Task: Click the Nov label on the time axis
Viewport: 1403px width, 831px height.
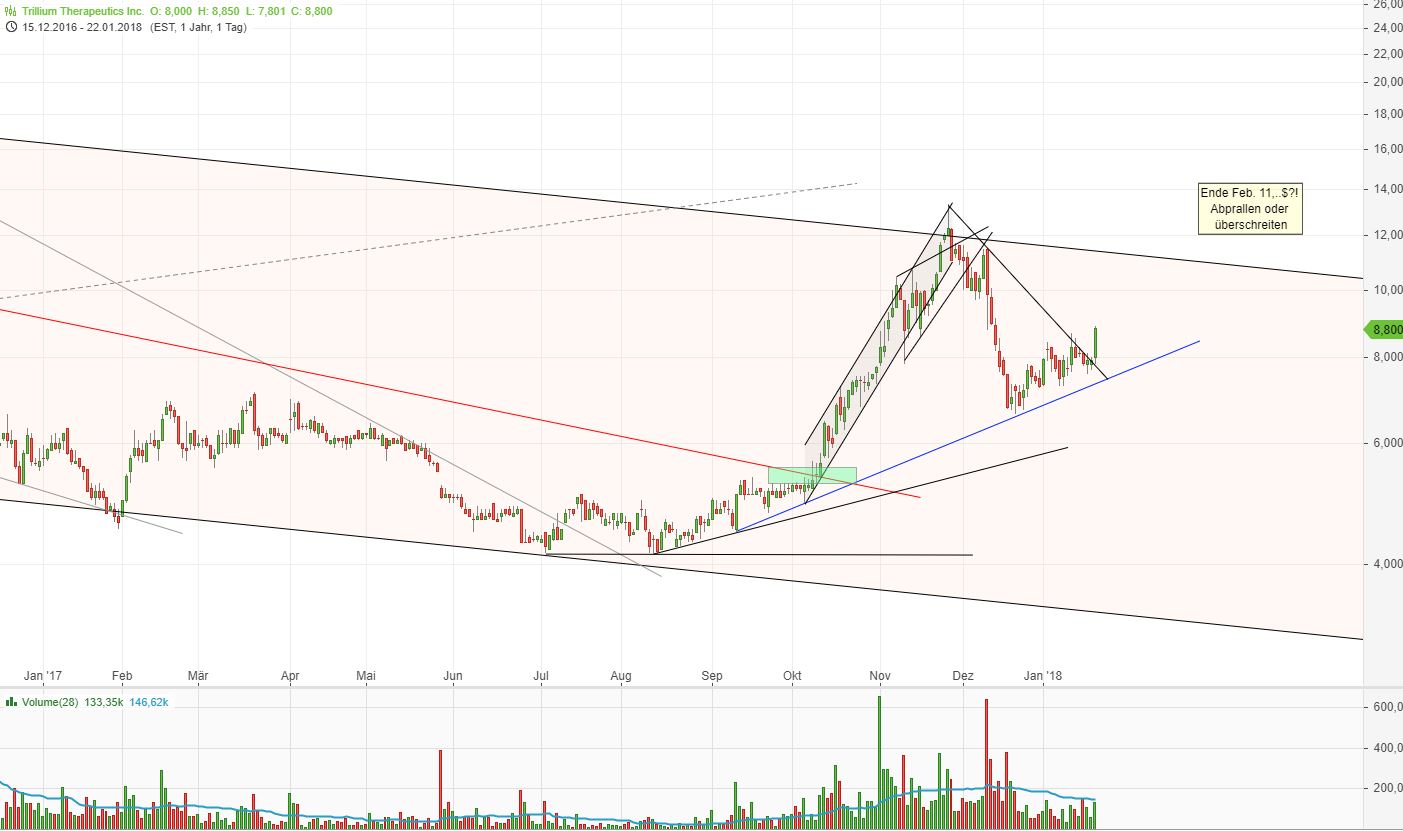Action: [878, 676]
